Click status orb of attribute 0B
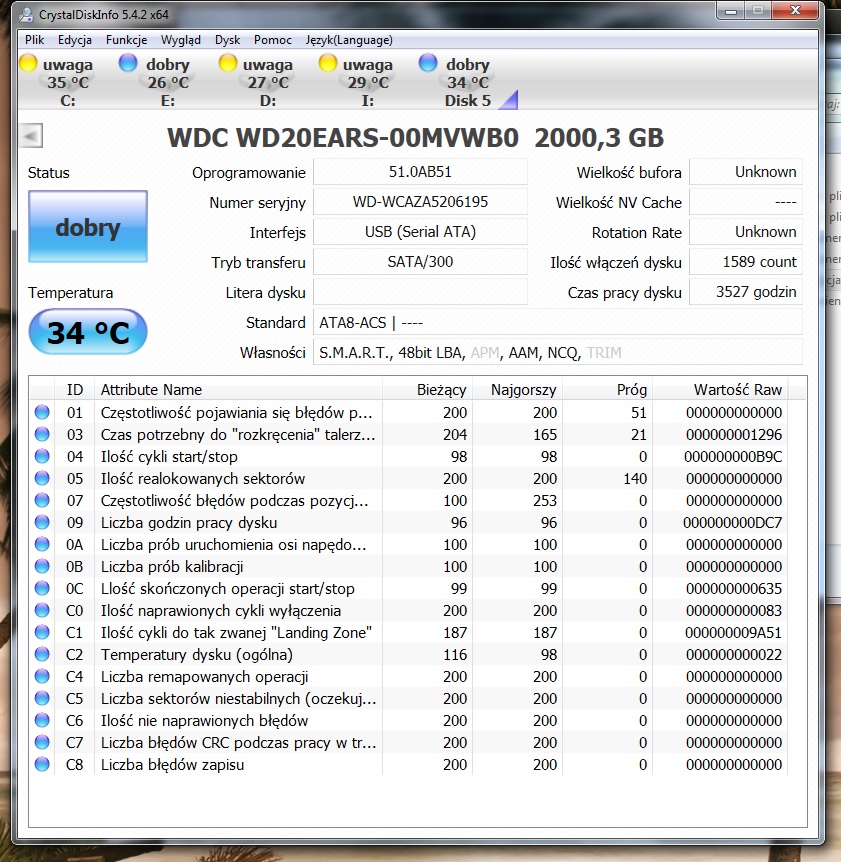 42,566
